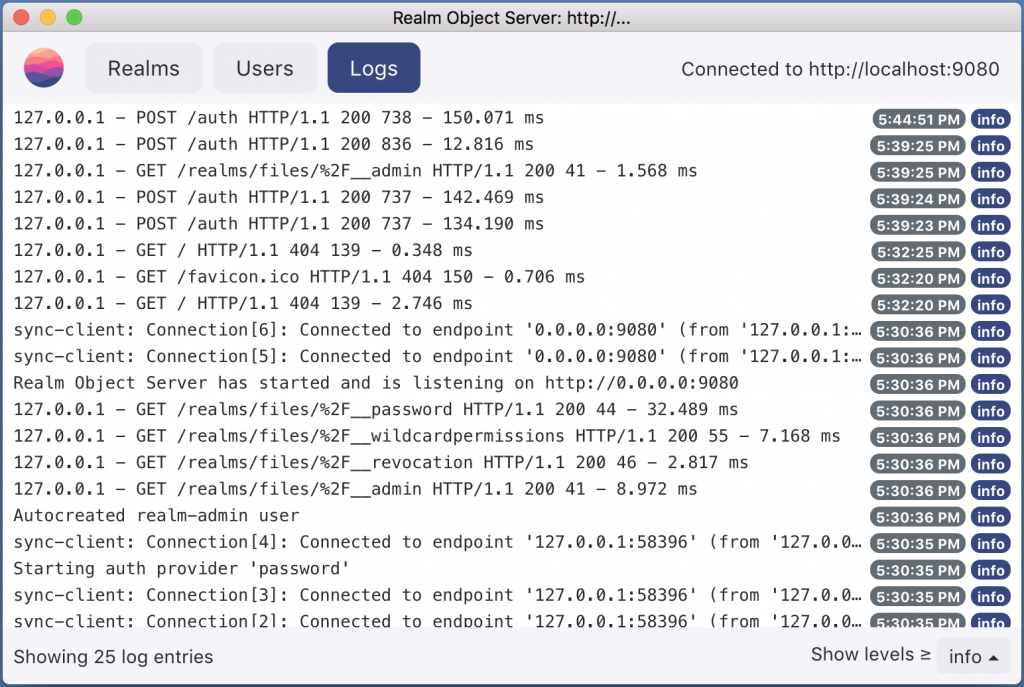Select the Logs tab
This screenshot has width=1024, height=687.
pos(374,68)
